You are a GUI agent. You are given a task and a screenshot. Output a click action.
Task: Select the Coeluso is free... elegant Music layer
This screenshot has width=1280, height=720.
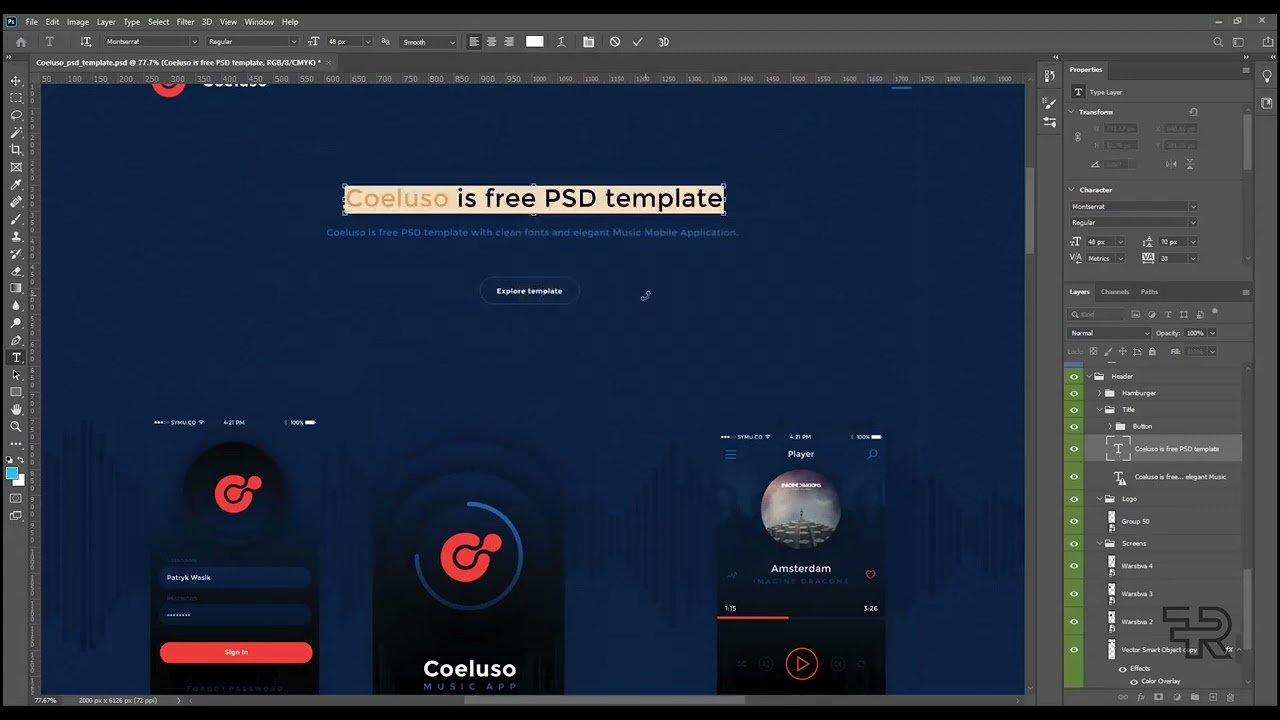click(1180, 477)
